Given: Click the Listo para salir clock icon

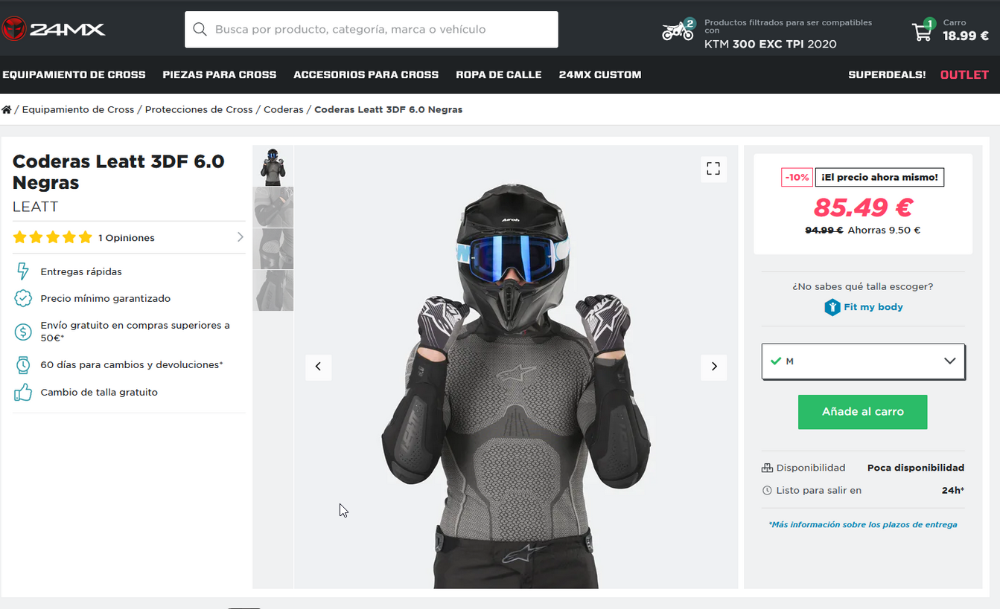Looking at the screenshot, I should click(767, 490).
